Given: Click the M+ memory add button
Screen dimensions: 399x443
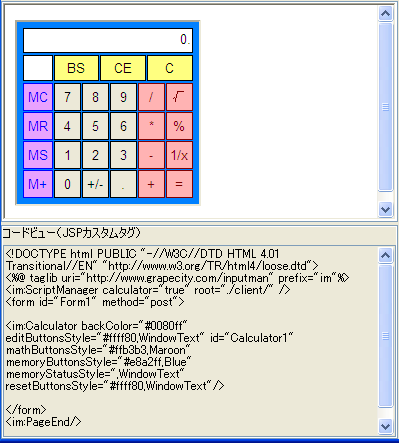Looking at the screenshot, I should coord(38,184).
